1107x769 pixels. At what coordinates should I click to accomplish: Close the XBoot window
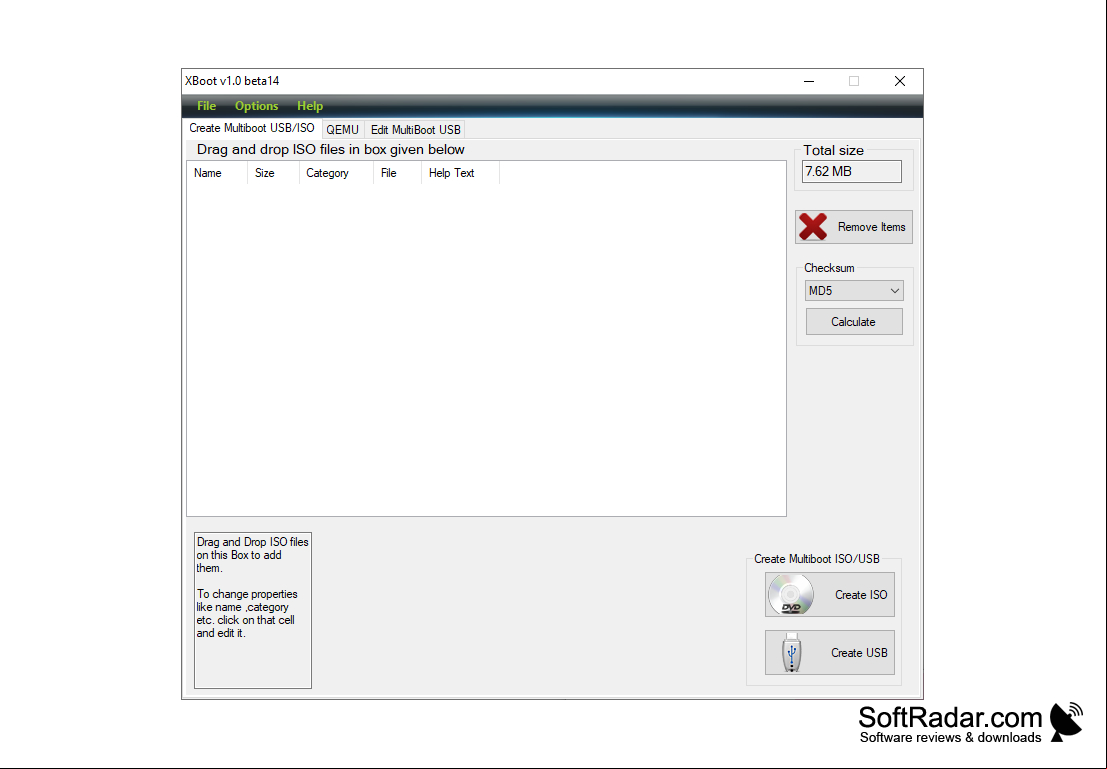(x=899, y=81)
